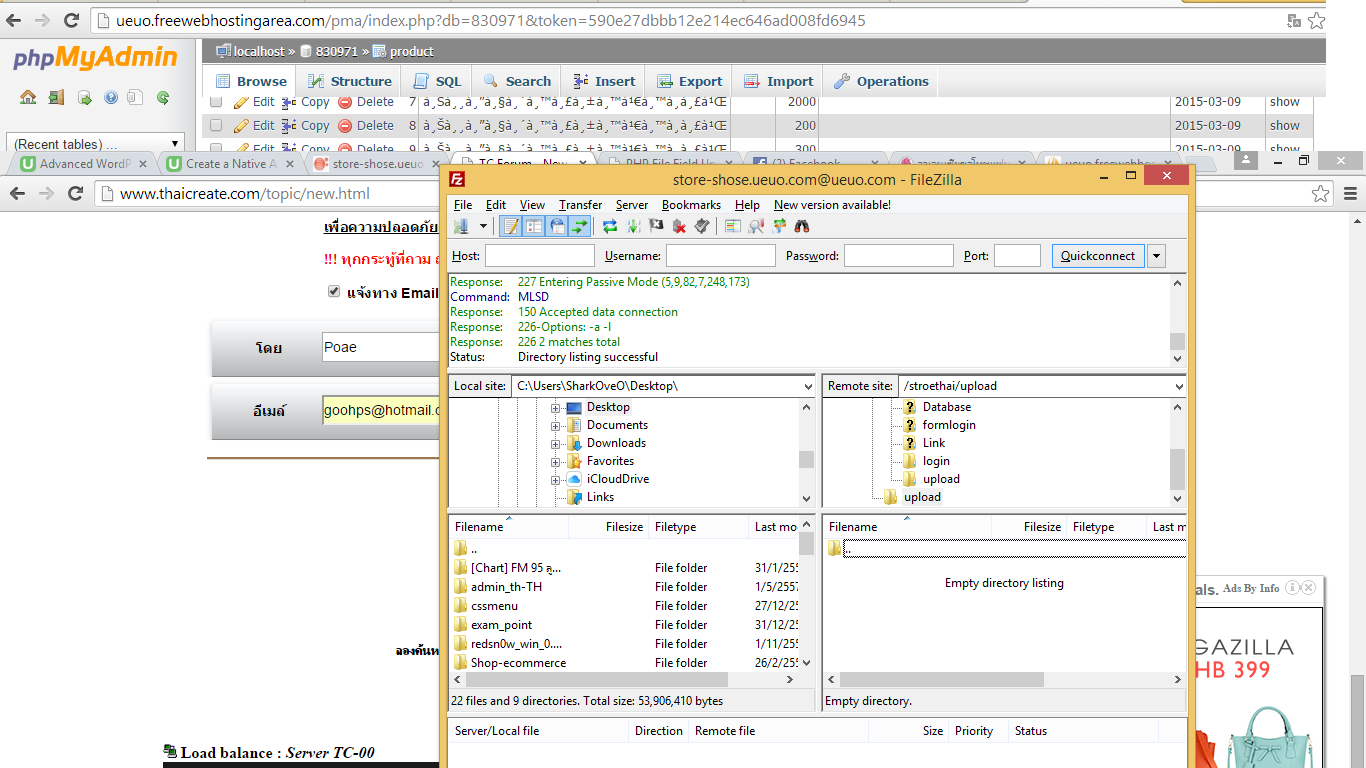The image size is (1366, 768).
Task: Select the Links folder in local tree
Action: pyautogui.click(x=600, y=497)
